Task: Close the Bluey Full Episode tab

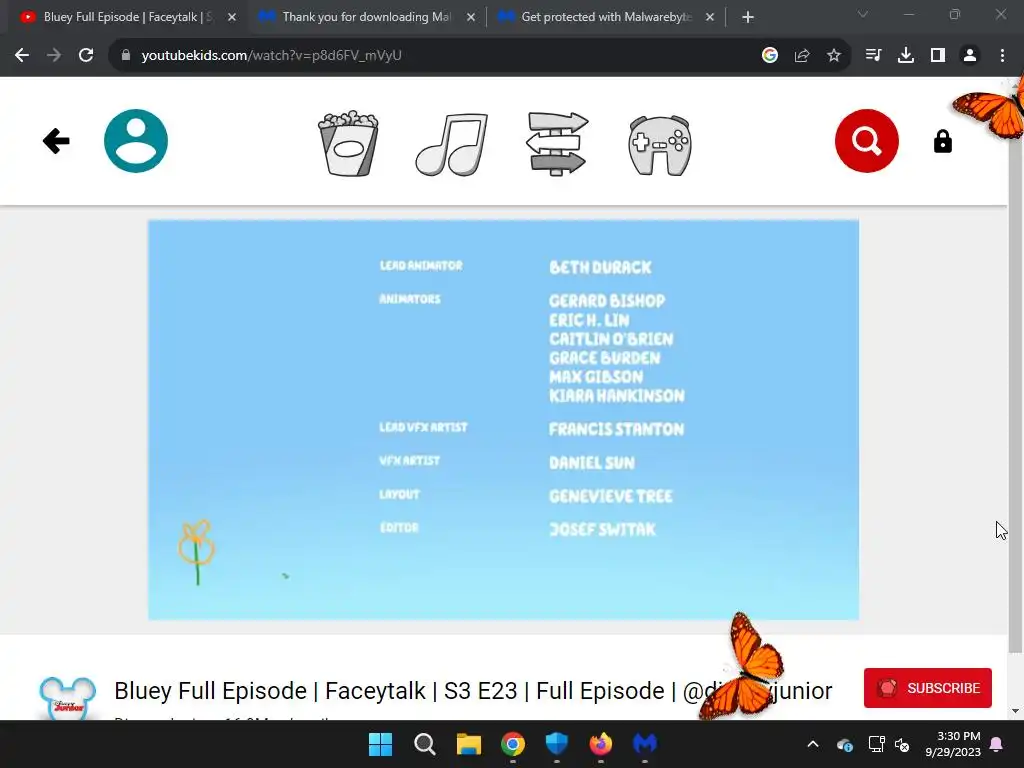Action: tap(232, 17)
